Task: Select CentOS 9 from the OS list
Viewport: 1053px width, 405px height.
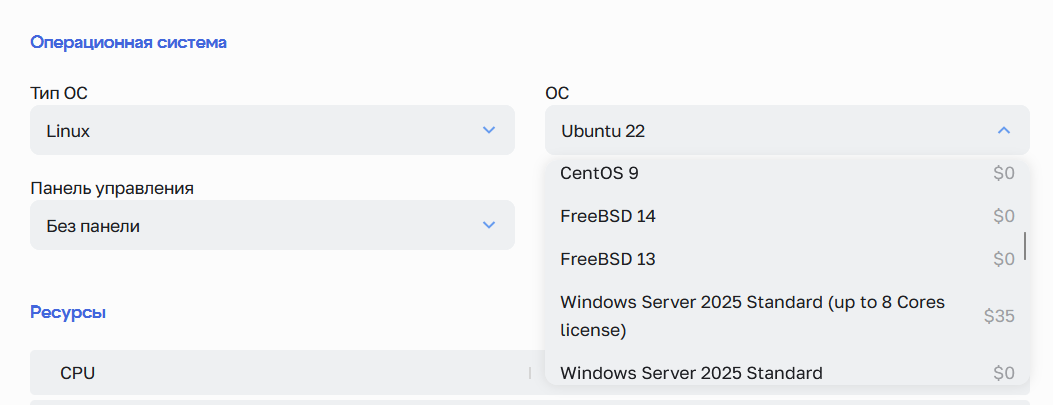Action: coord(600,173)
